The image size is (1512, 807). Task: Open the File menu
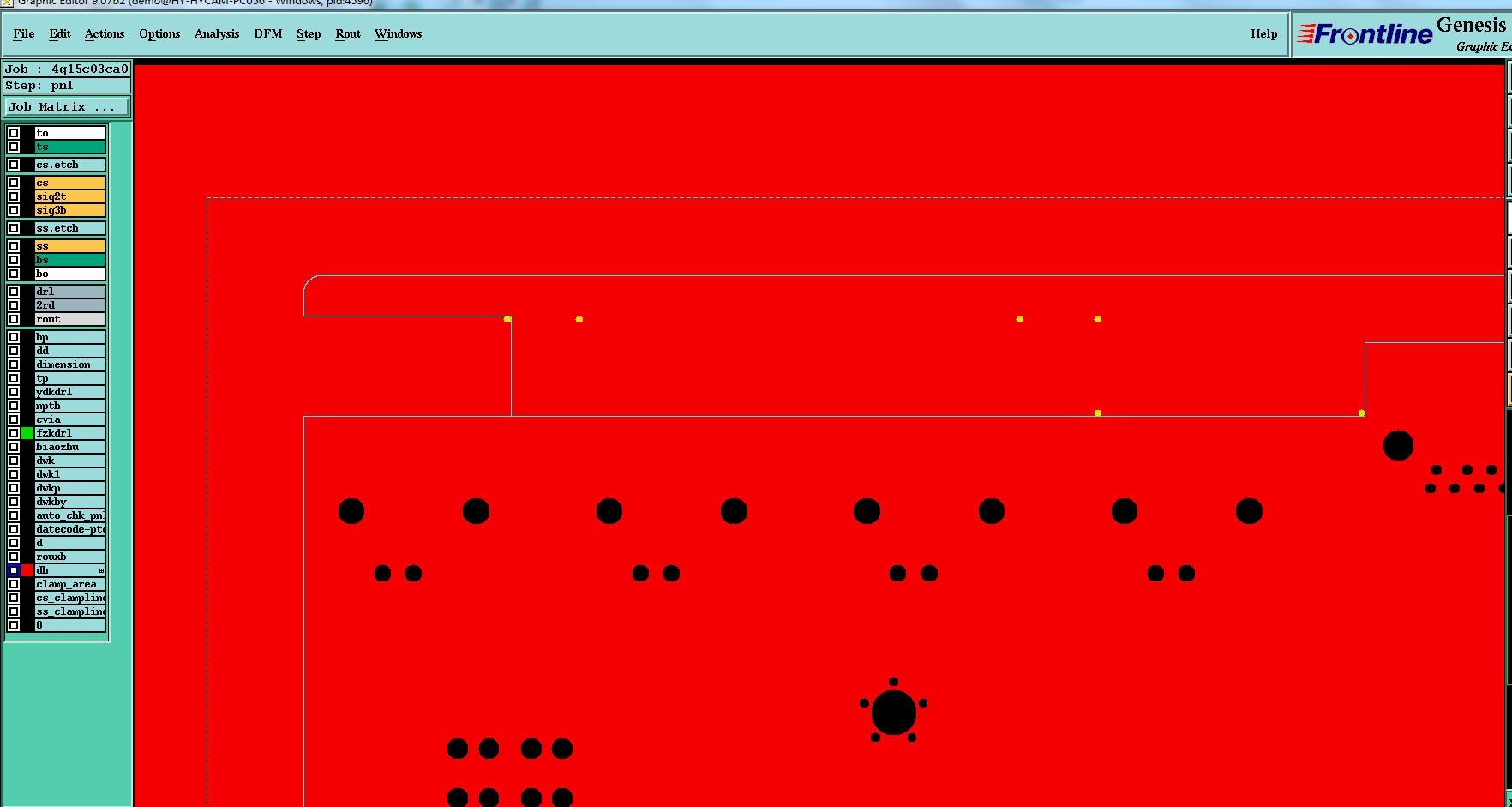24,33
